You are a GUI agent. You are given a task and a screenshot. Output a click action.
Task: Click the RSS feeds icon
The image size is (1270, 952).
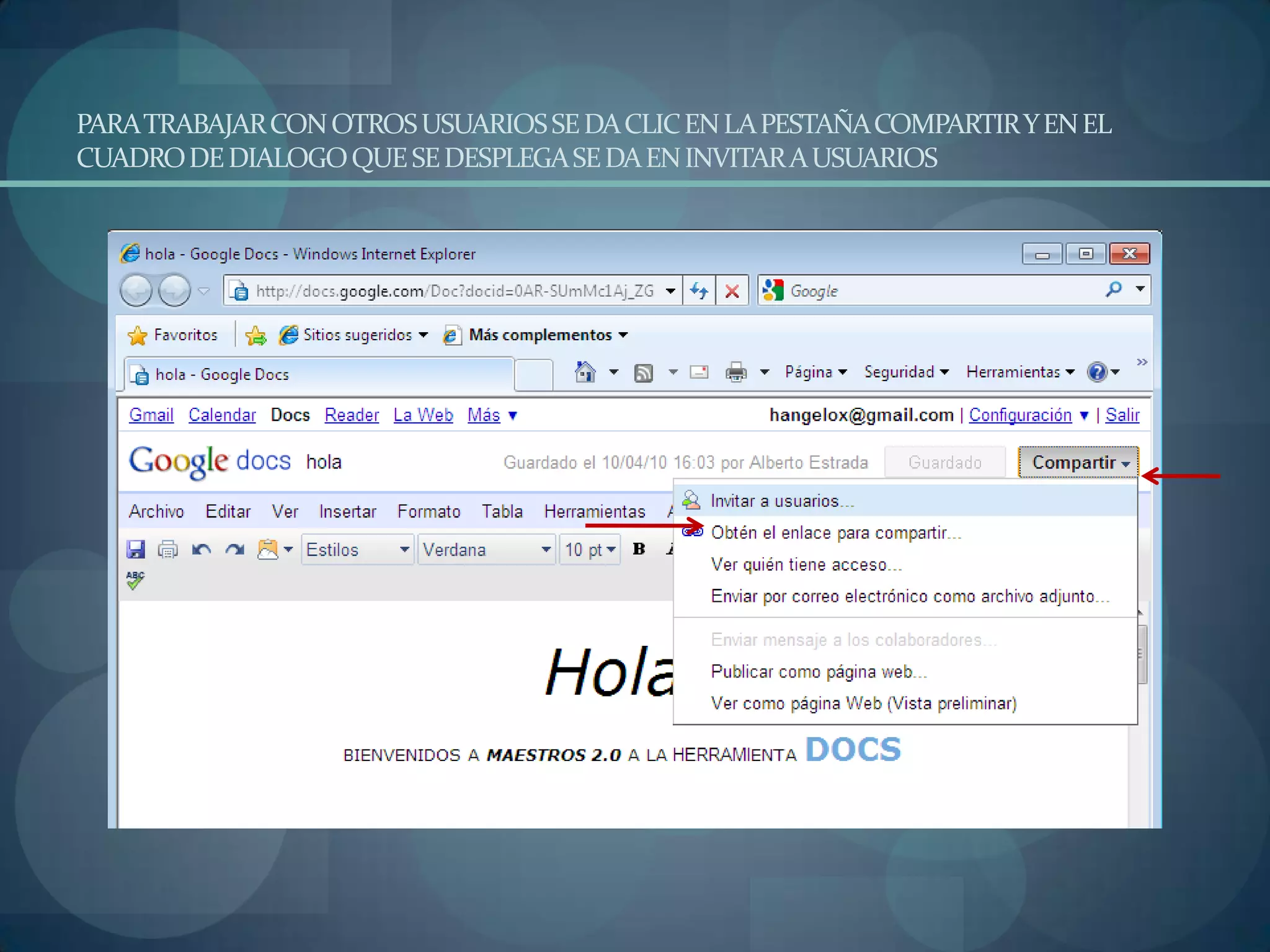pos(644,372)
